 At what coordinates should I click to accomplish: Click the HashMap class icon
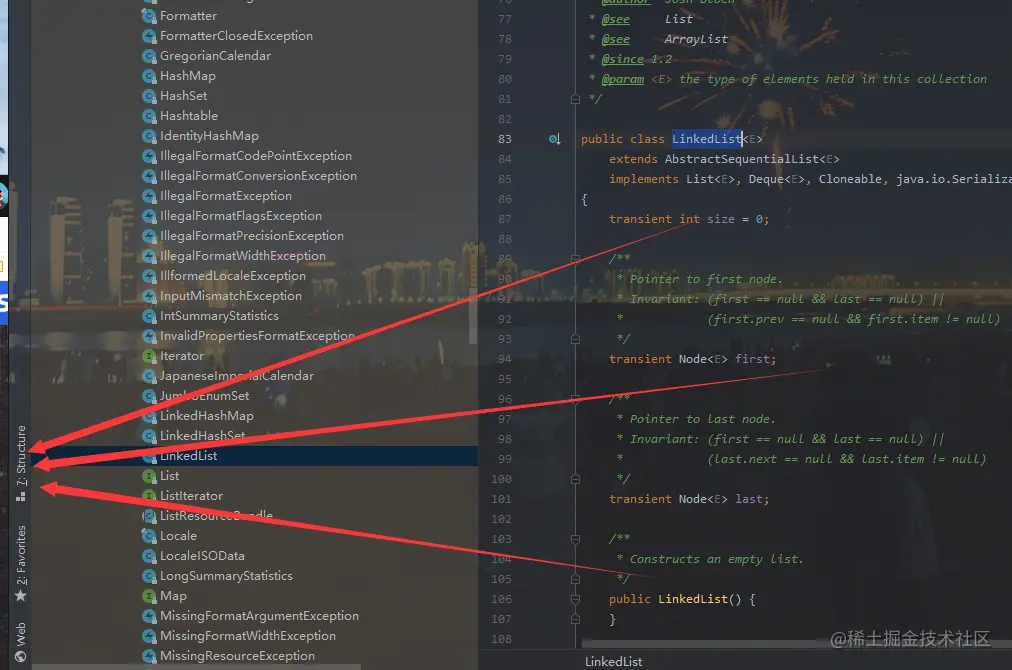(x=149, y=76)
